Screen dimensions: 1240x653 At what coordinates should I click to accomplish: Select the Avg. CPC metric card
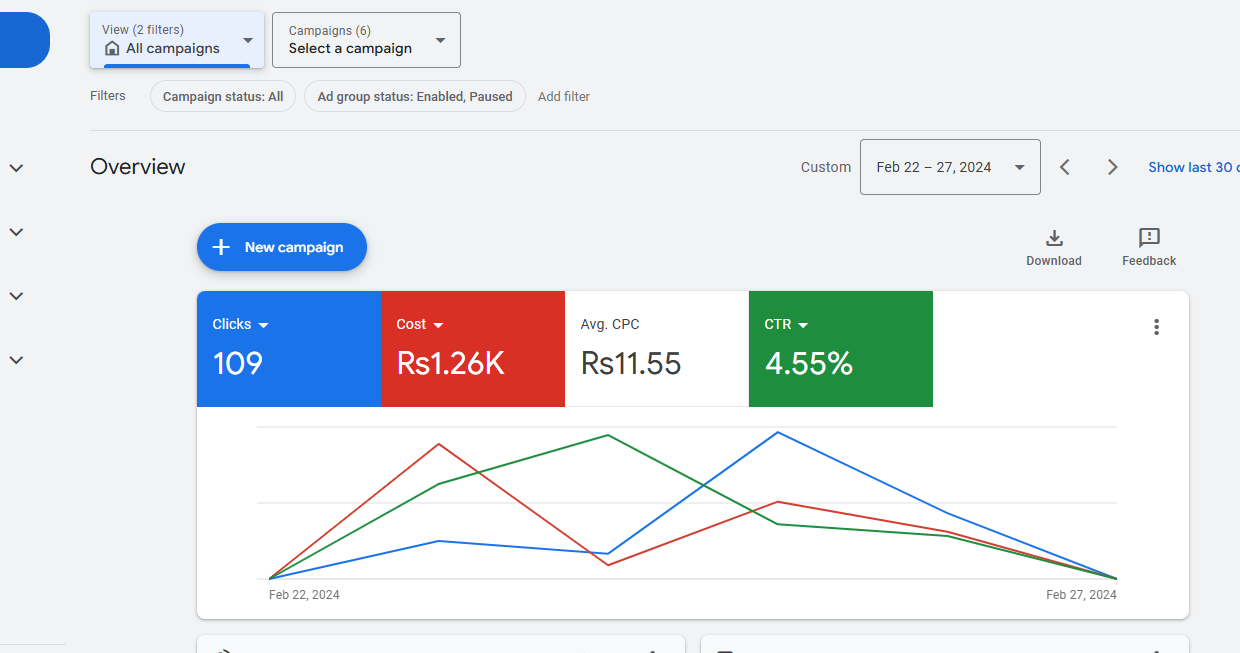point(656,348)
